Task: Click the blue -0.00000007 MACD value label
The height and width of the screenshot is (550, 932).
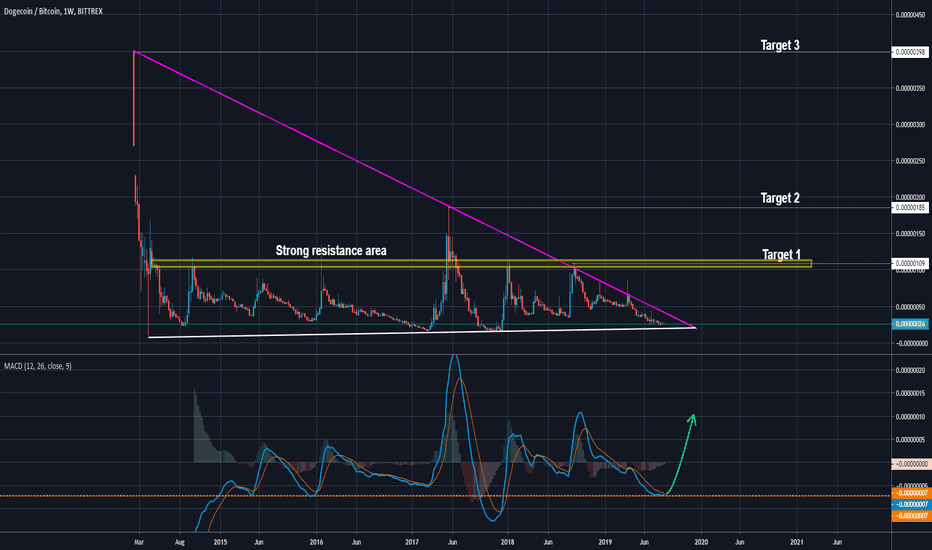Action: [x=910, y=504]
